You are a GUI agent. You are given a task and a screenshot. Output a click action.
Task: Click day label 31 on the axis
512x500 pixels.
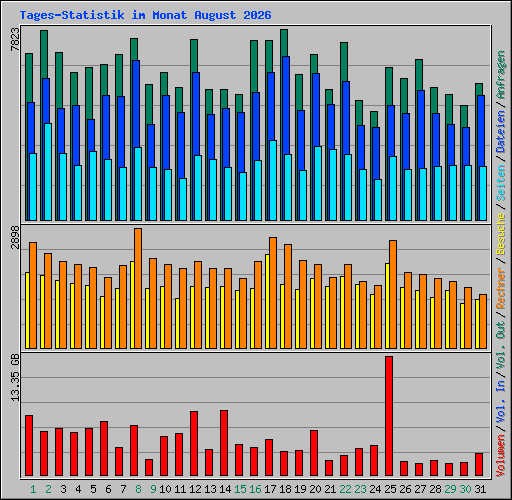[x=480, y=489]
